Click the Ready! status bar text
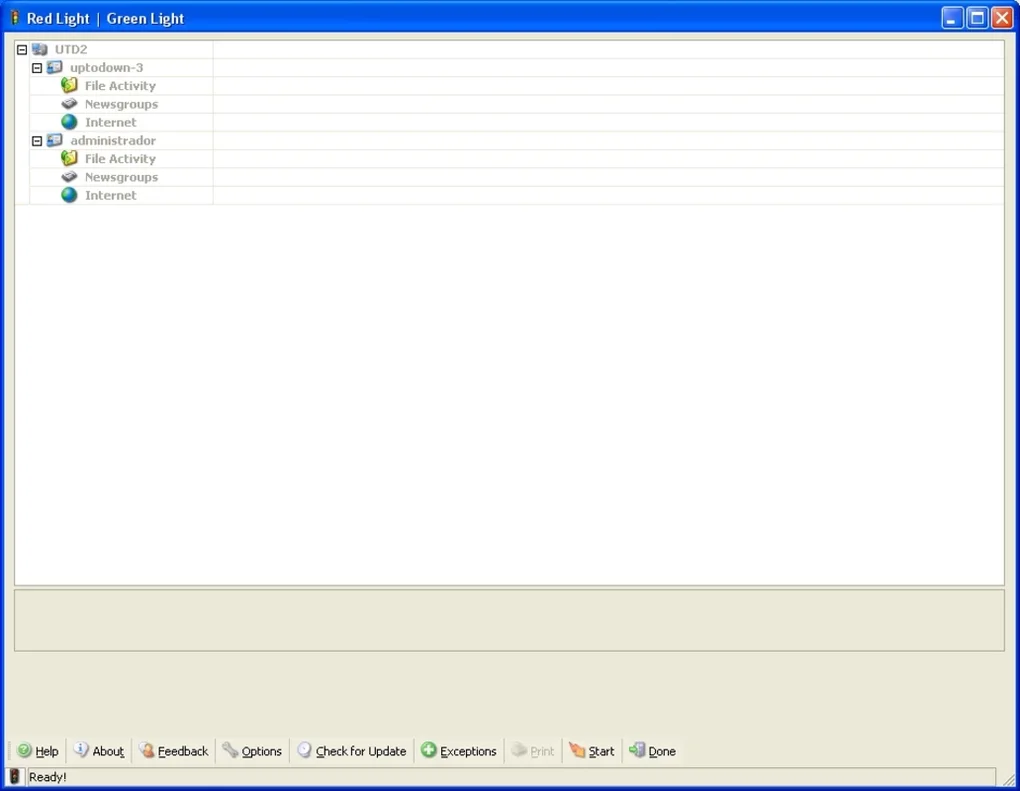The height and width of the screenshot is (791, 1020). click(x=47, y=777)
